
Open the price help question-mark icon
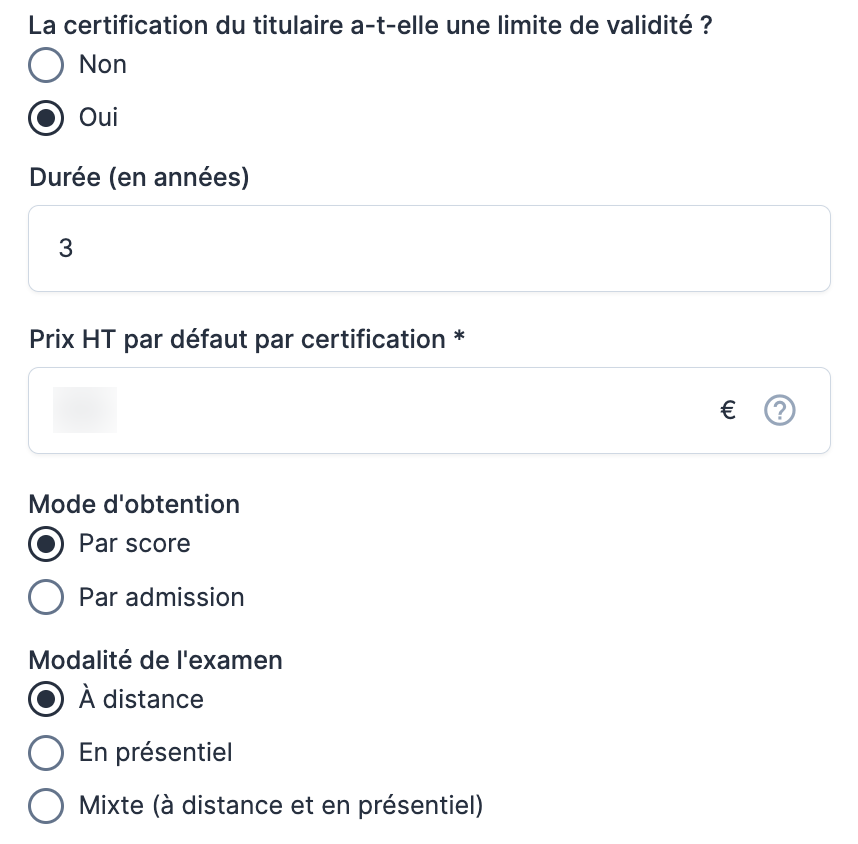[x=779, y=410]
